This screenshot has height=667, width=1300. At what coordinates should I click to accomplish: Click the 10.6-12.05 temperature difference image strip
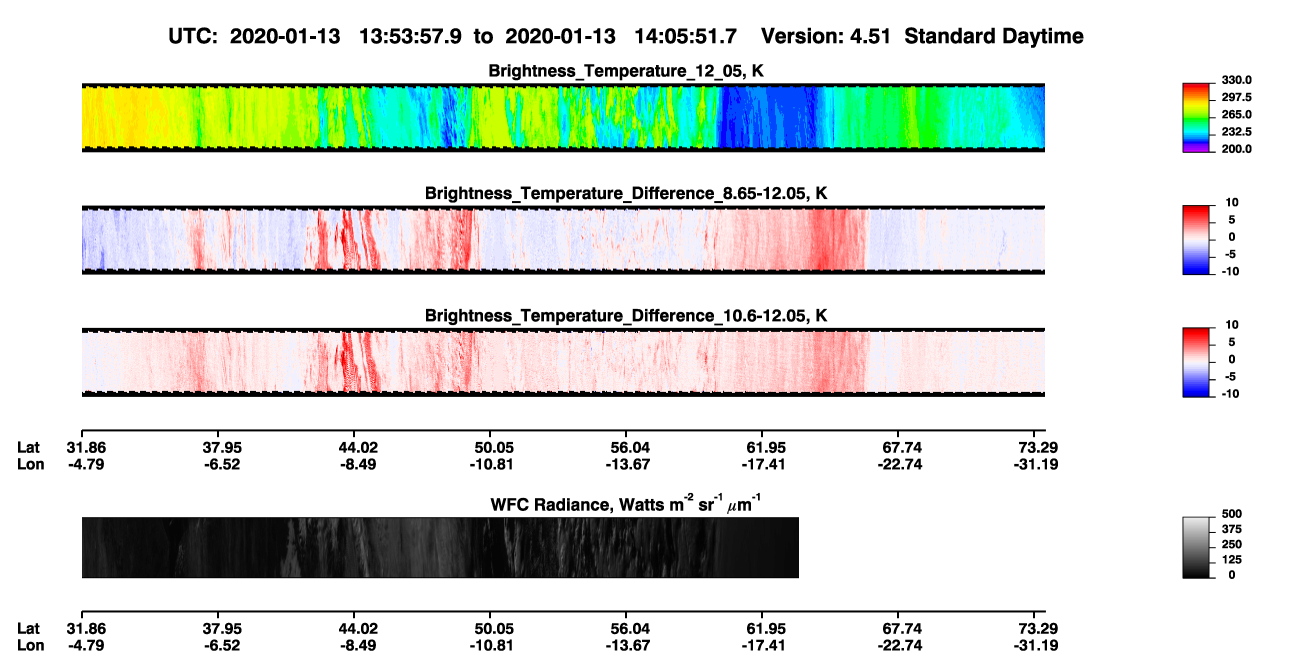tap(563, 362)
